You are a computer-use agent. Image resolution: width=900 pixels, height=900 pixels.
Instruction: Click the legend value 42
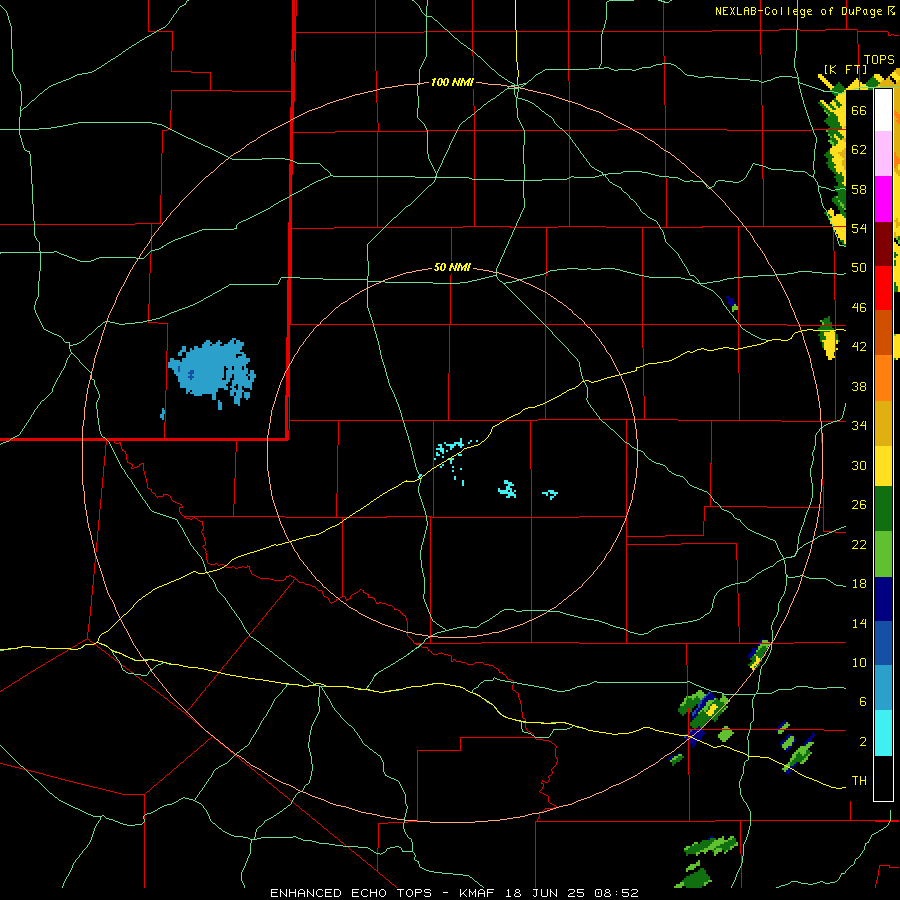[x=859, y=347]
